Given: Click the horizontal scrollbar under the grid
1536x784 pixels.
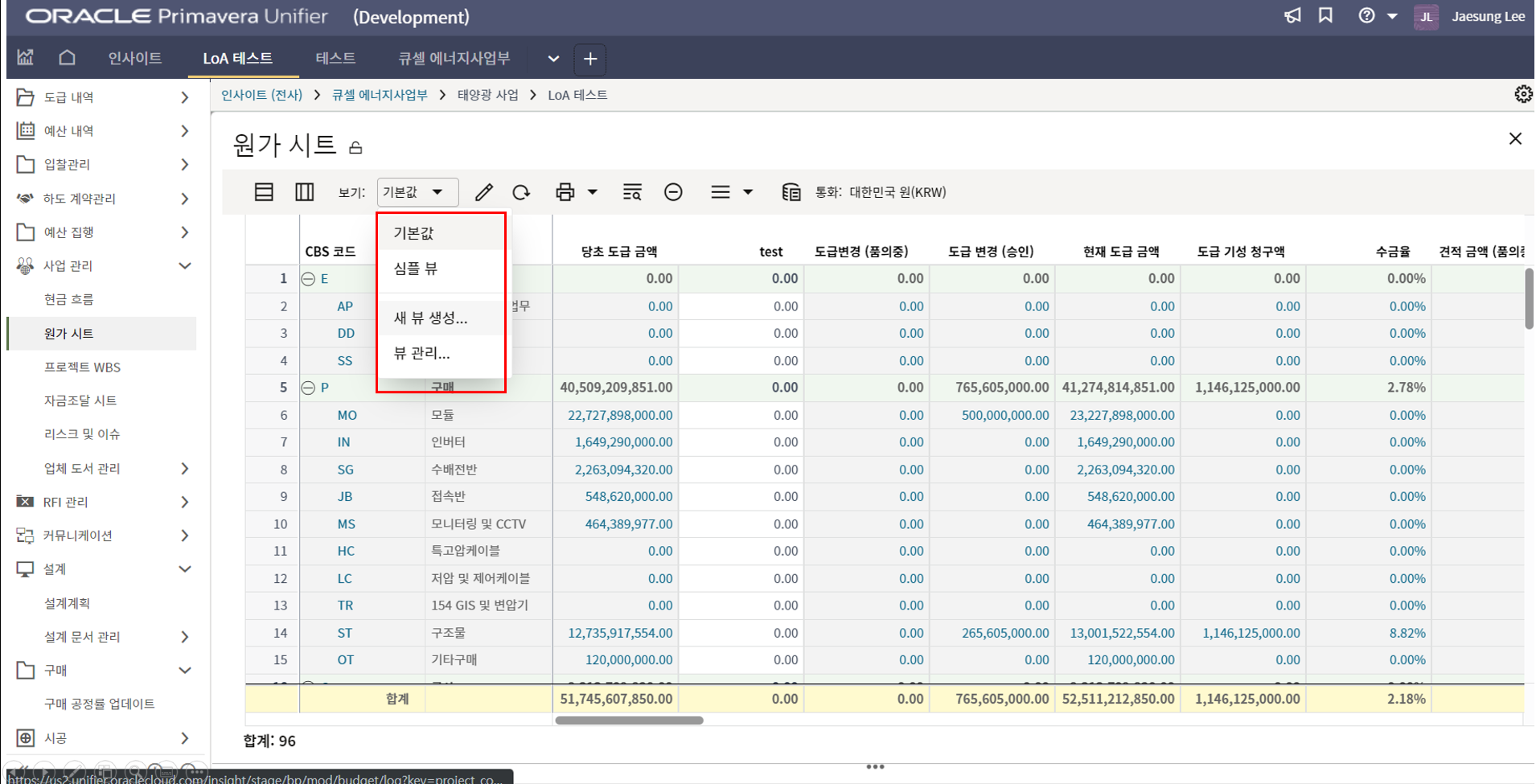Looking at the screenshot, I should pos(629,720).
